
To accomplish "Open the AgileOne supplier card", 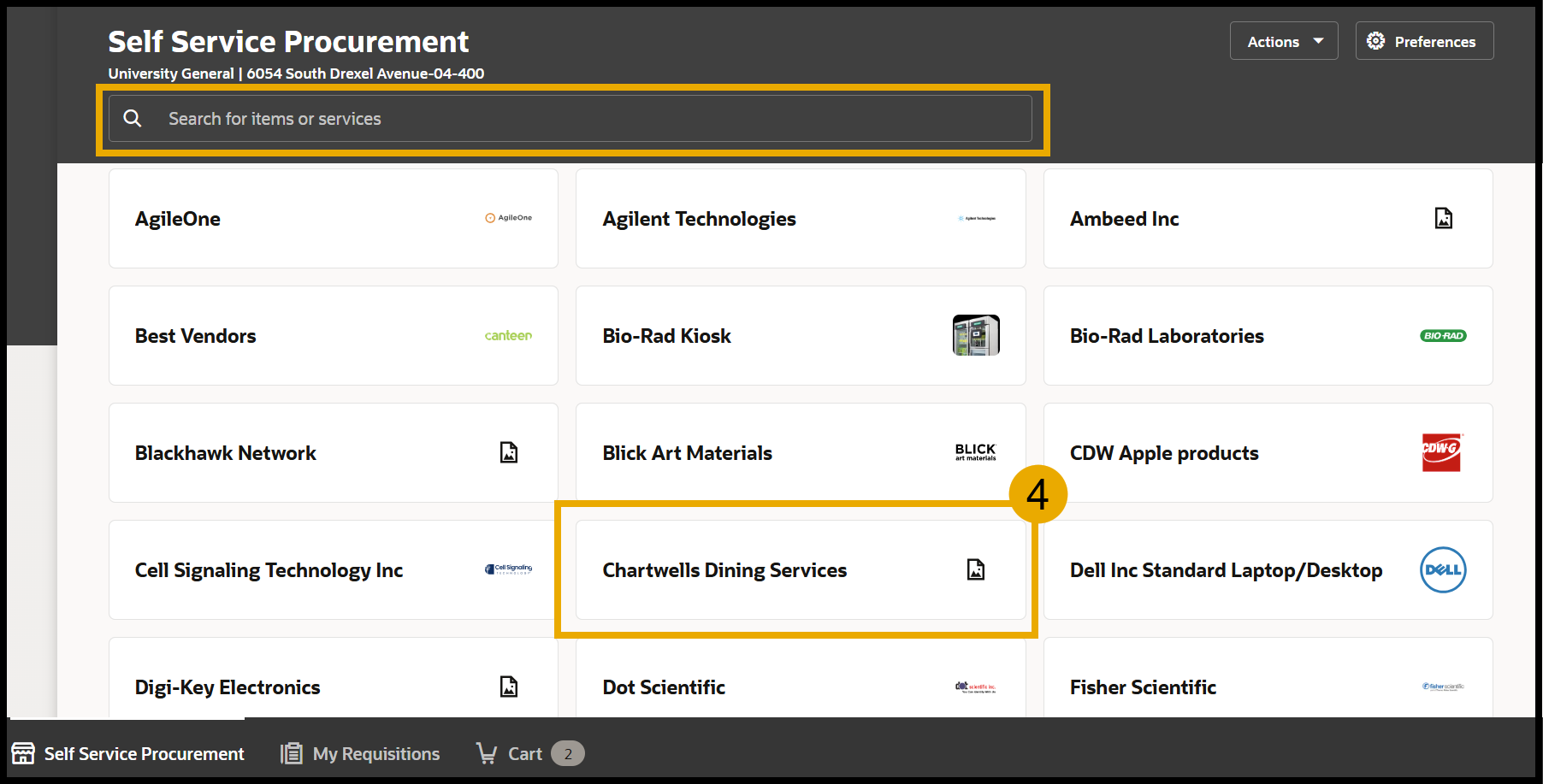I will [x=334, y=218].
